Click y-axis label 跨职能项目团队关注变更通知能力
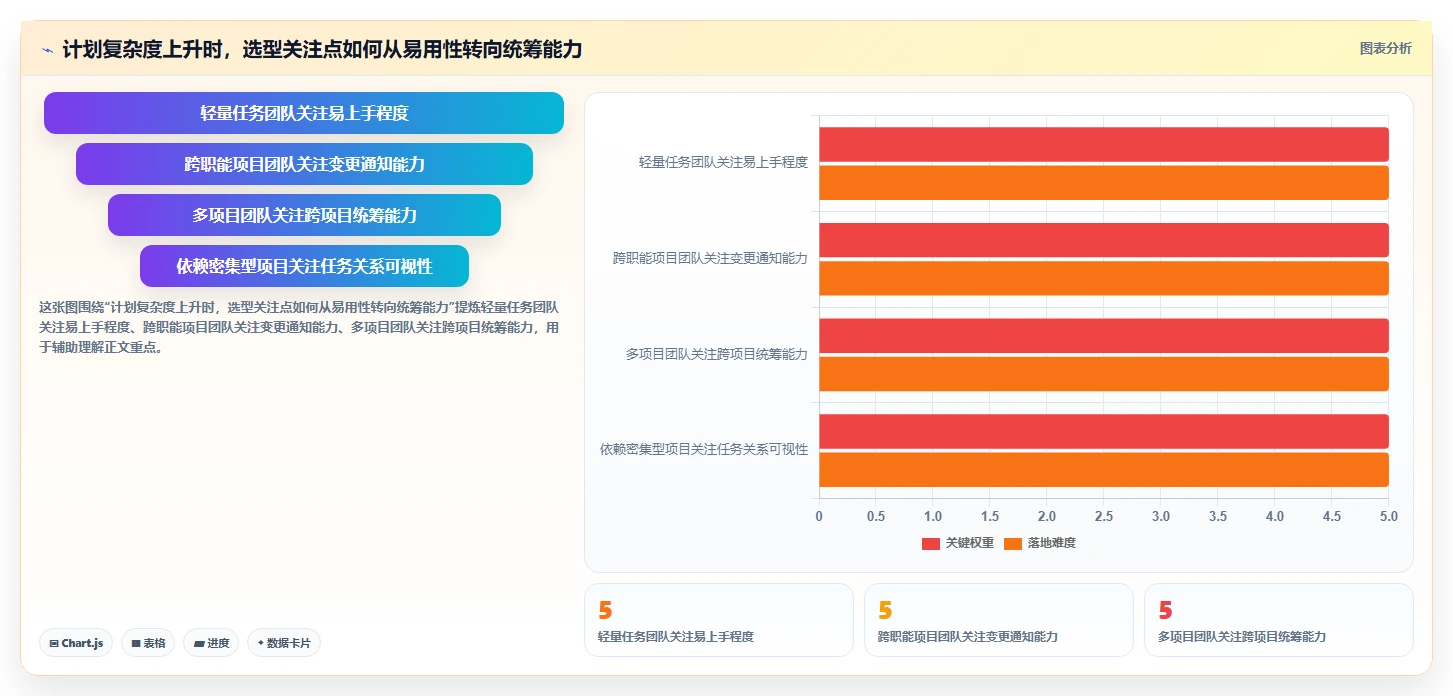Image resolution: width=1453 pixels, height=696 pixels. 710,258
